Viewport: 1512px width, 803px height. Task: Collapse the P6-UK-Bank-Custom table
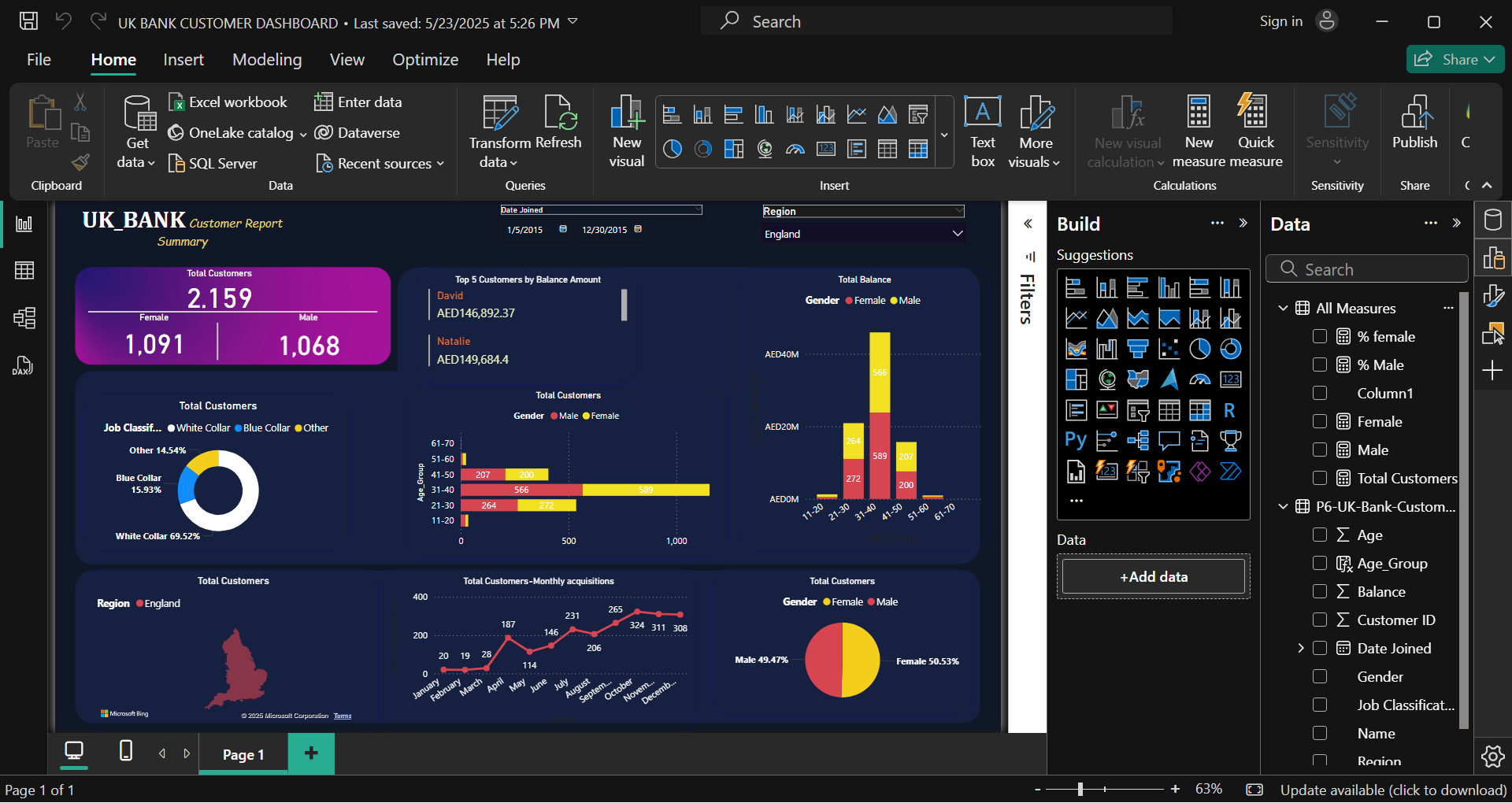tap(1283, 506)
